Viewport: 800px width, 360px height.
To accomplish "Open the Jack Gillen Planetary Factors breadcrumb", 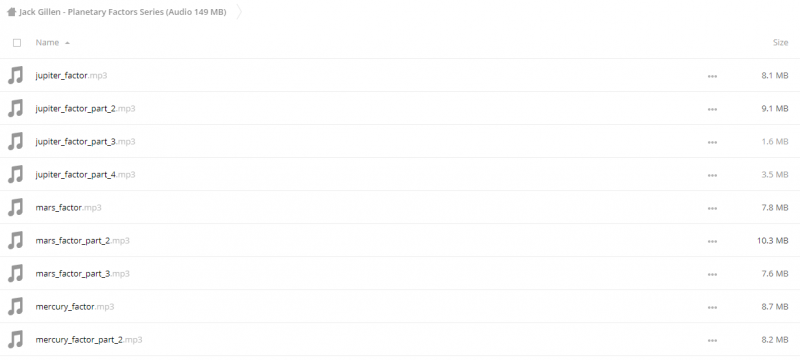I will pyautogui.click(x=122, y=12).
